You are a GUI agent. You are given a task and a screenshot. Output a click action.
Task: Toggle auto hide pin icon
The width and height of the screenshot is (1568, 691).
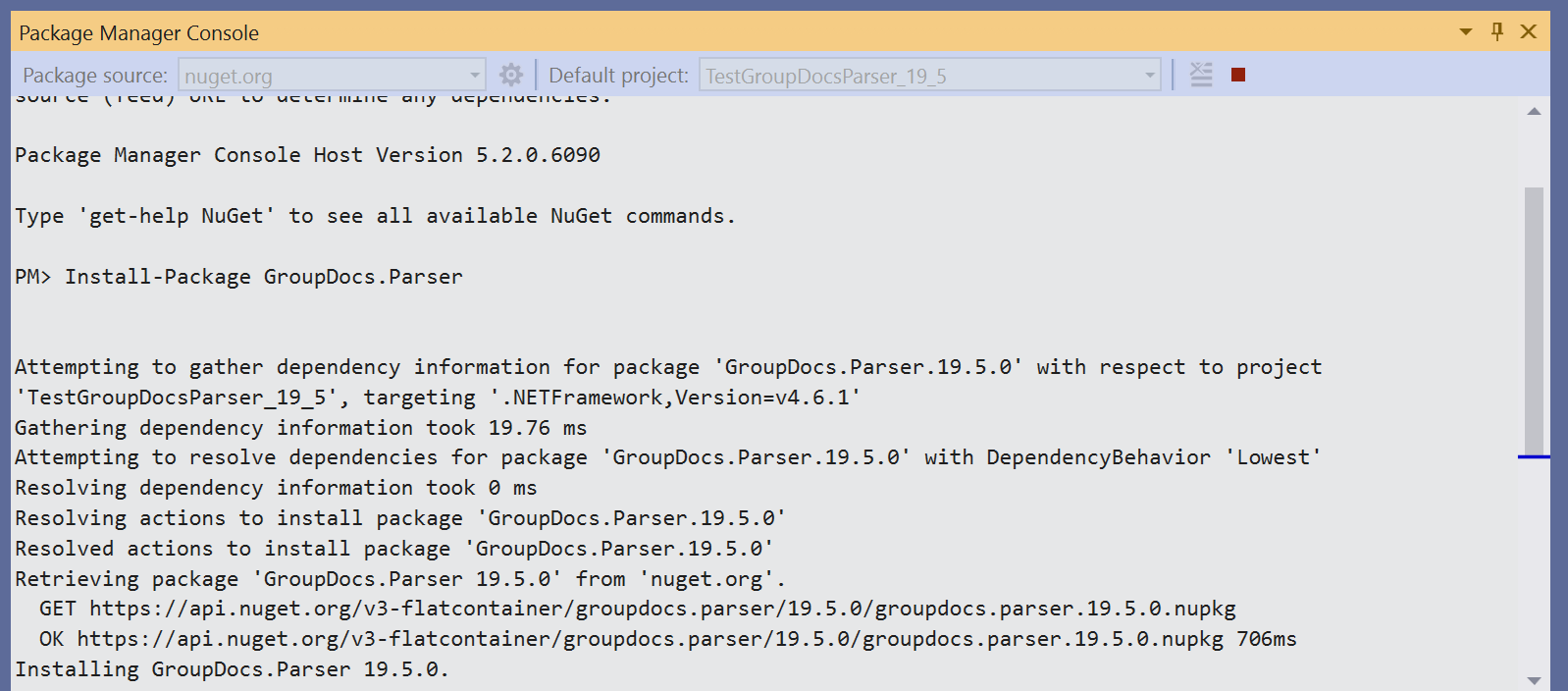[x=1497, y=31]
